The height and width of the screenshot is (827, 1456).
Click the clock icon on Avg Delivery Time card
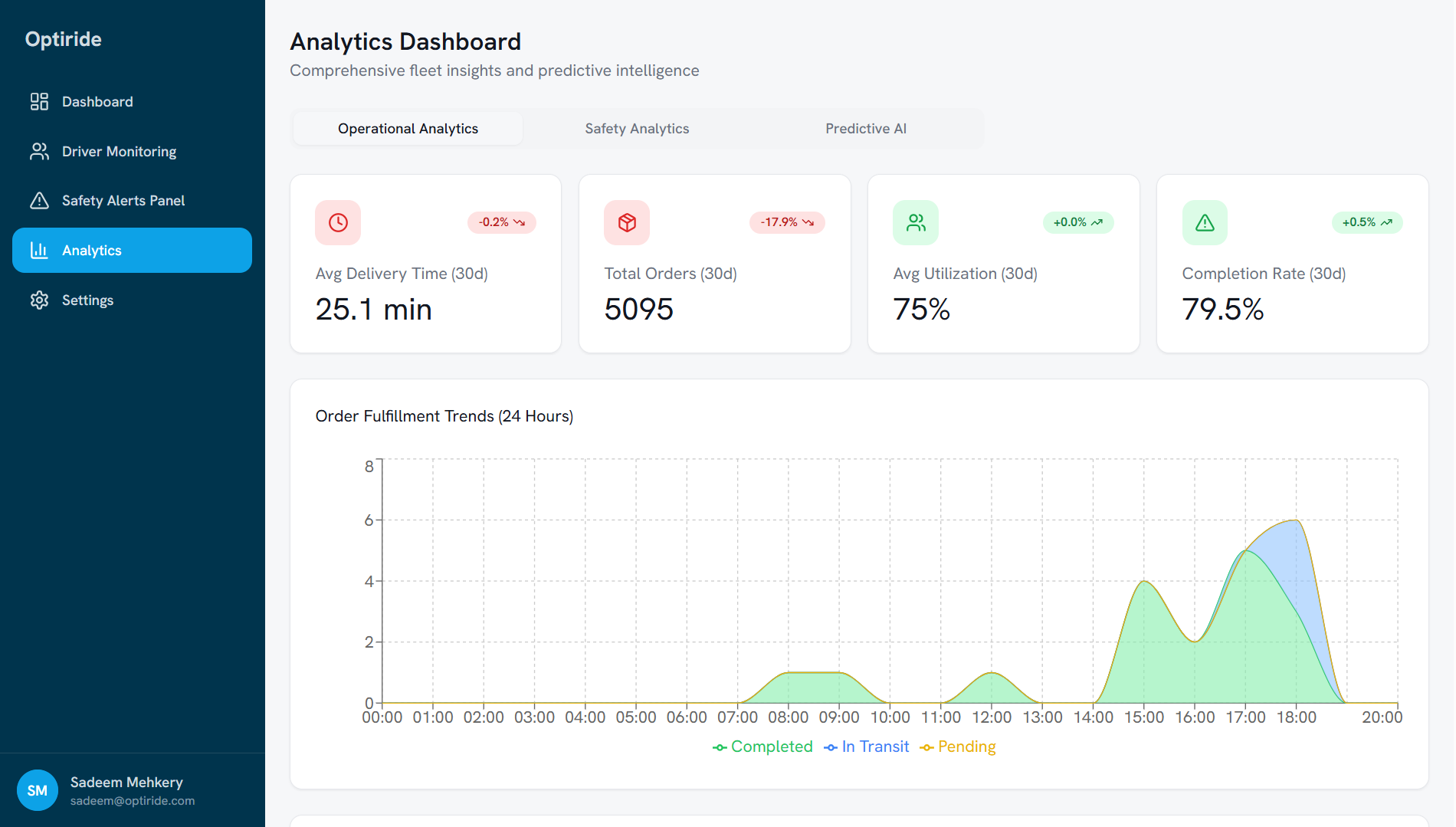click(338, 222)
